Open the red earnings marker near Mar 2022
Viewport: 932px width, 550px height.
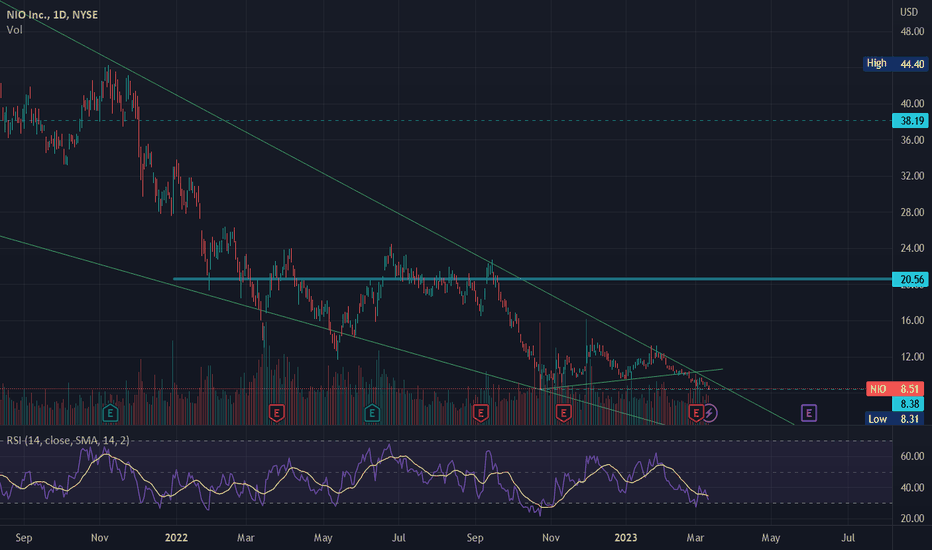[276, 412]
